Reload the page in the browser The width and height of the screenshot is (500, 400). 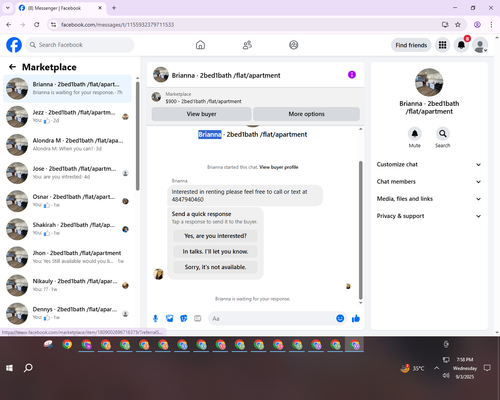click(37, 25)
